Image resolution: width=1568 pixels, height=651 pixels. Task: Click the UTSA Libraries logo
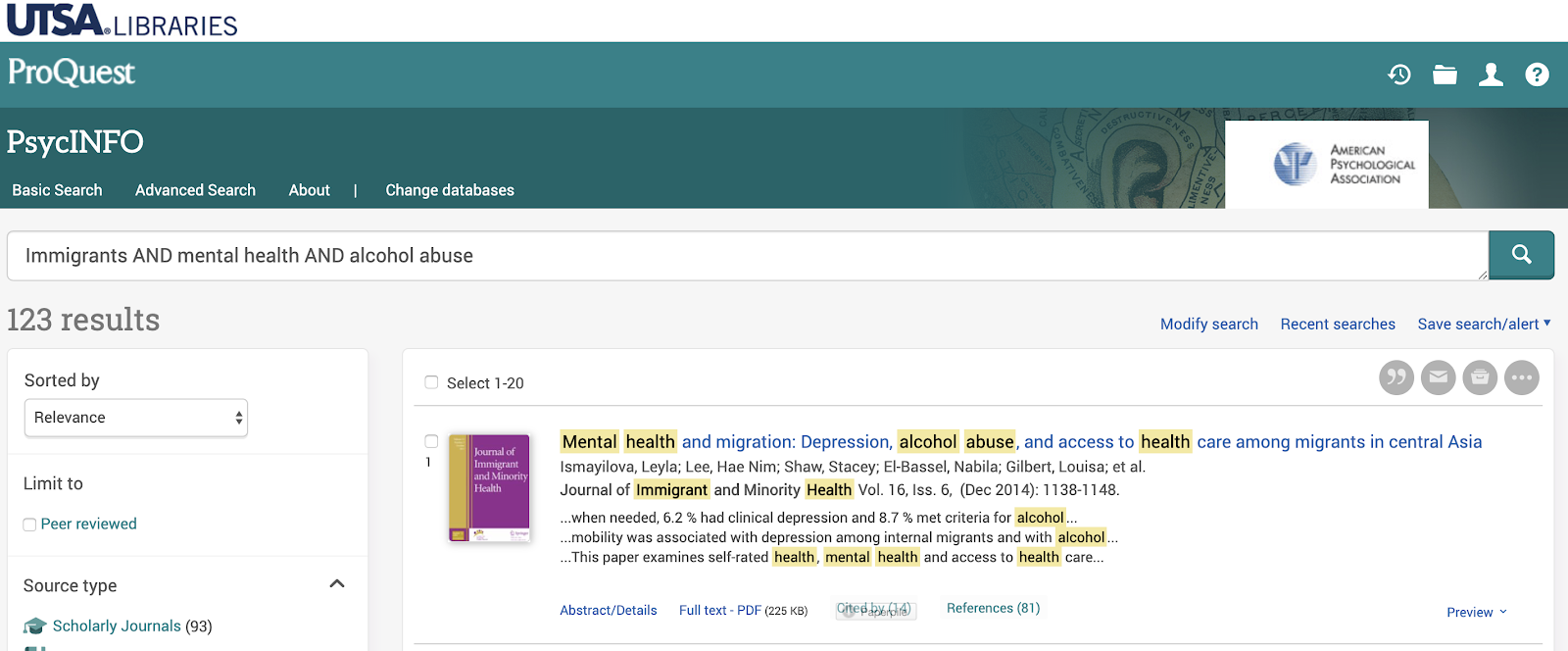122,21
